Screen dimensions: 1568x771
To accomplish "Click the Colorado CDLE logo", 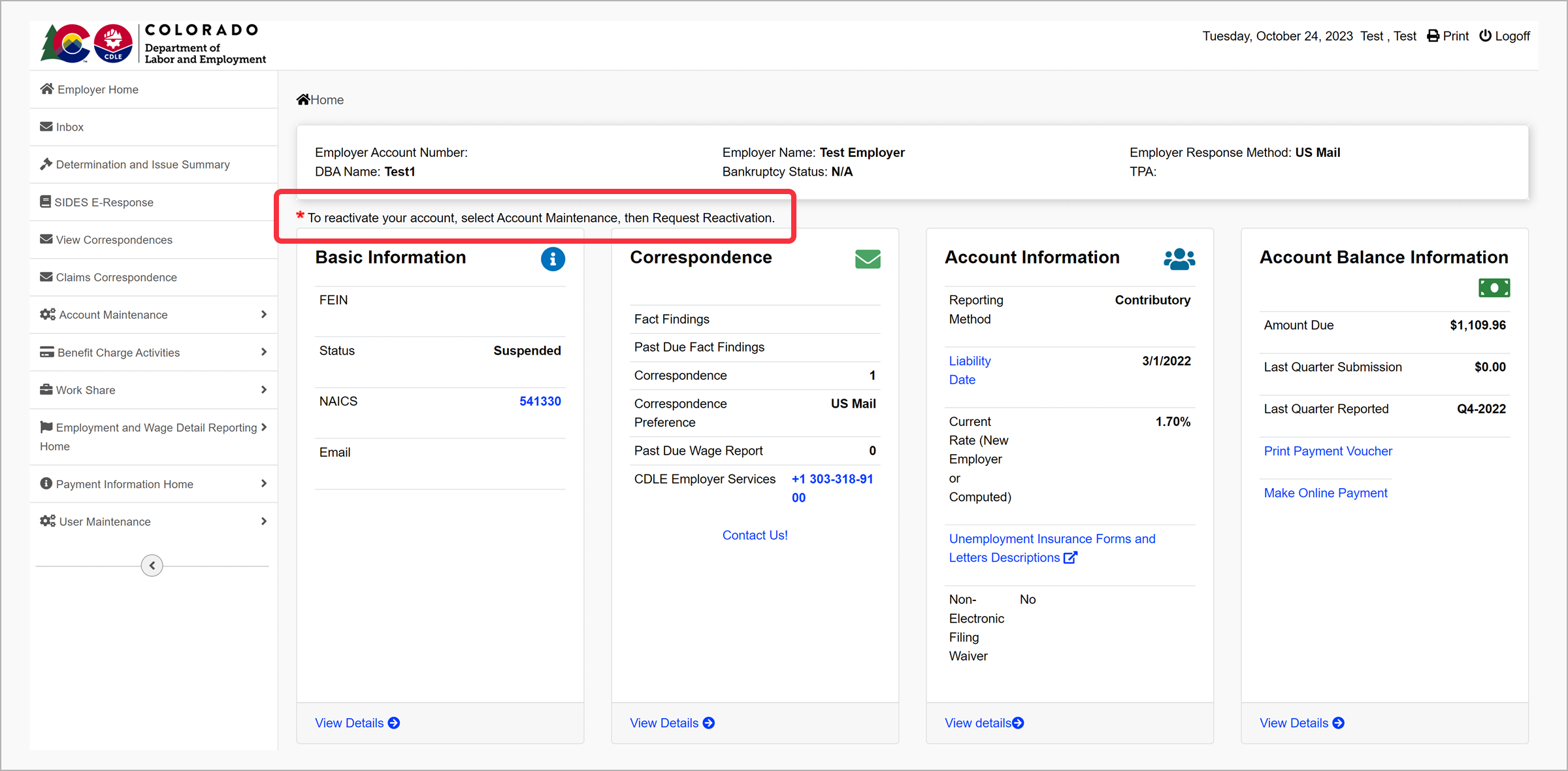I will click(153, 44).
